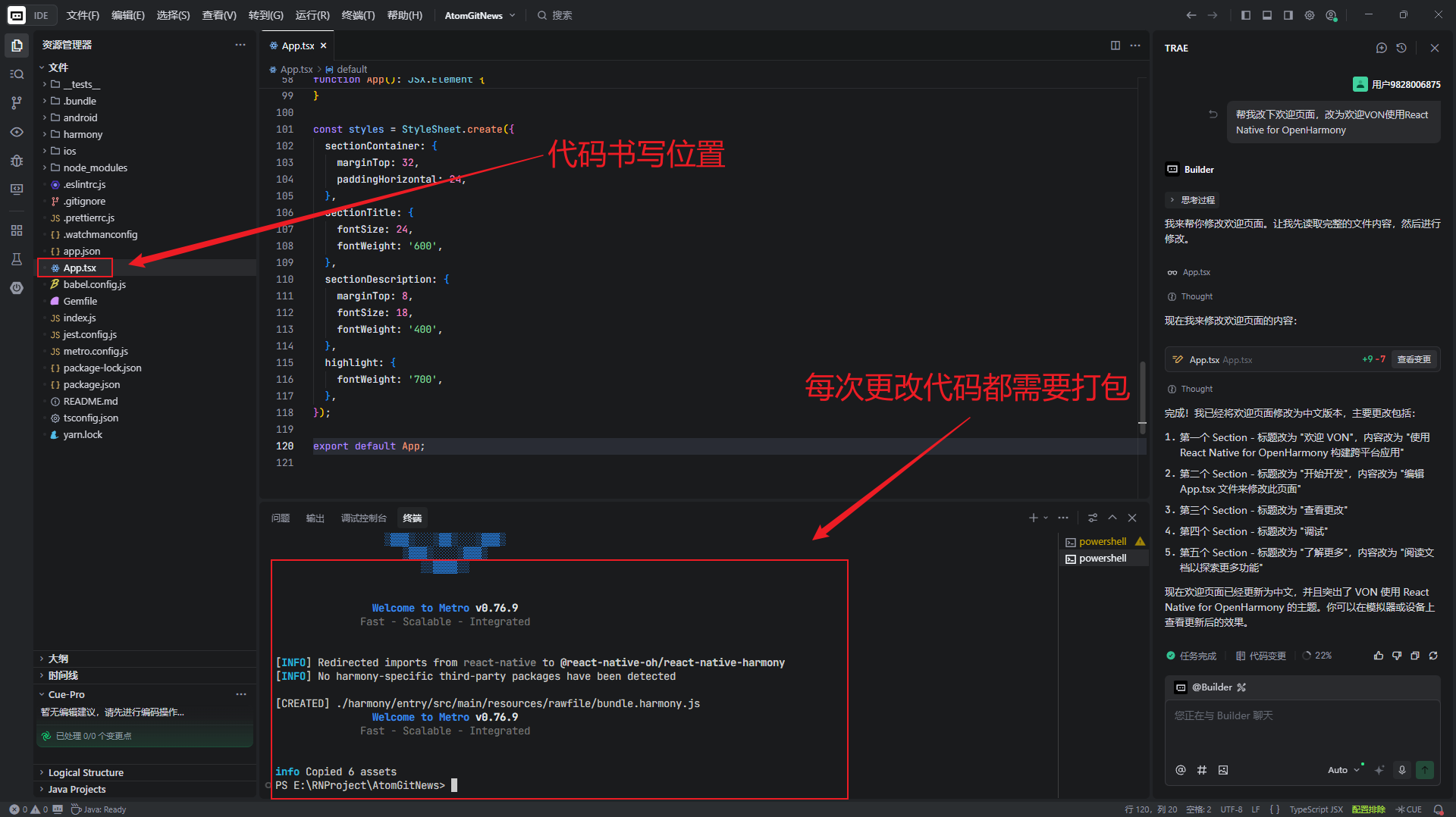Toggle the primary side bar layout icon

tap(1246, 15)
